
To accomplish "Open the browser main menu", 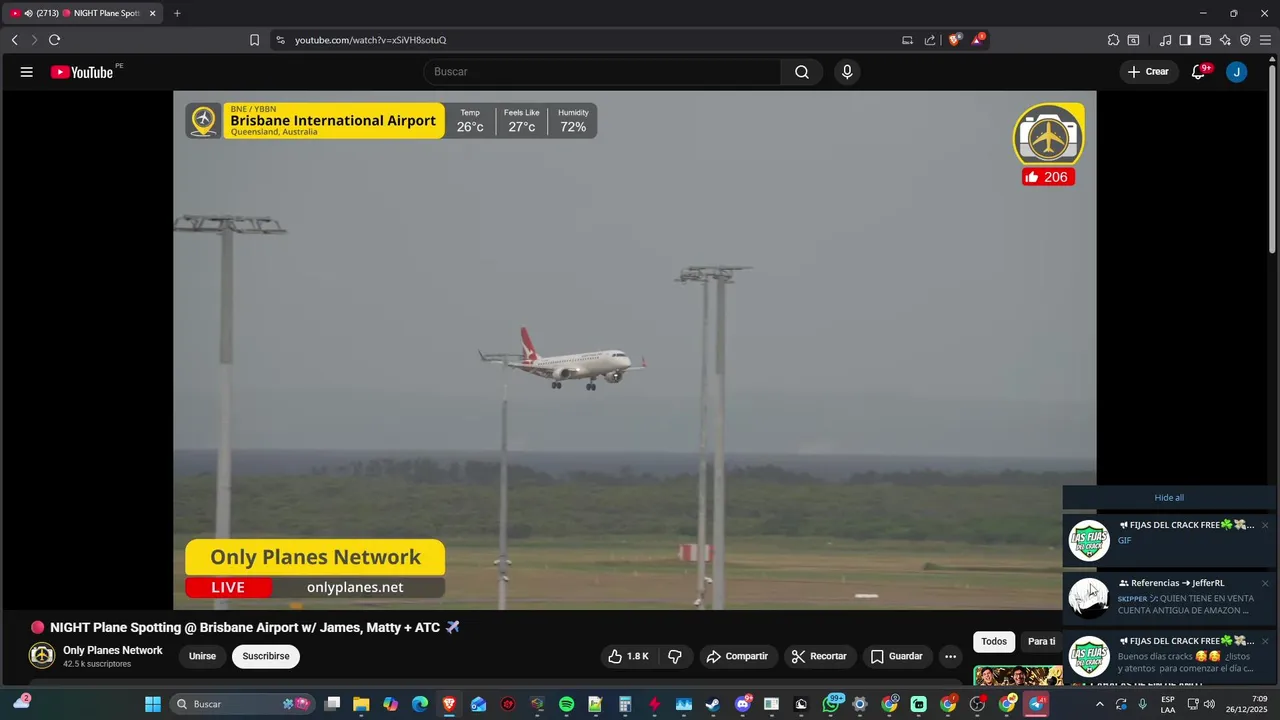I will click(1265, 40).
